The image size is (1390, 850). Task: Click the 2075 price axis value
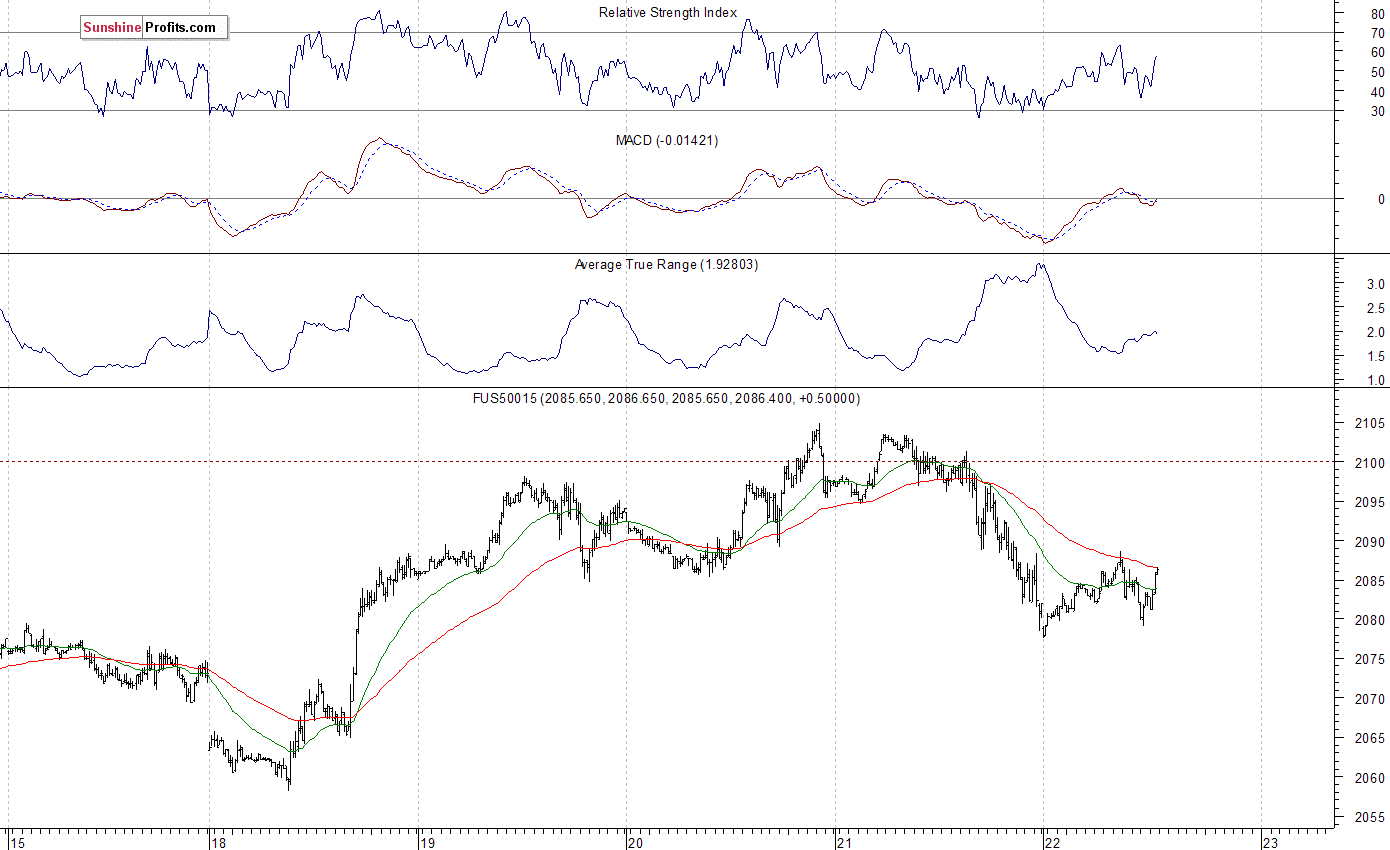point(1369,660)
